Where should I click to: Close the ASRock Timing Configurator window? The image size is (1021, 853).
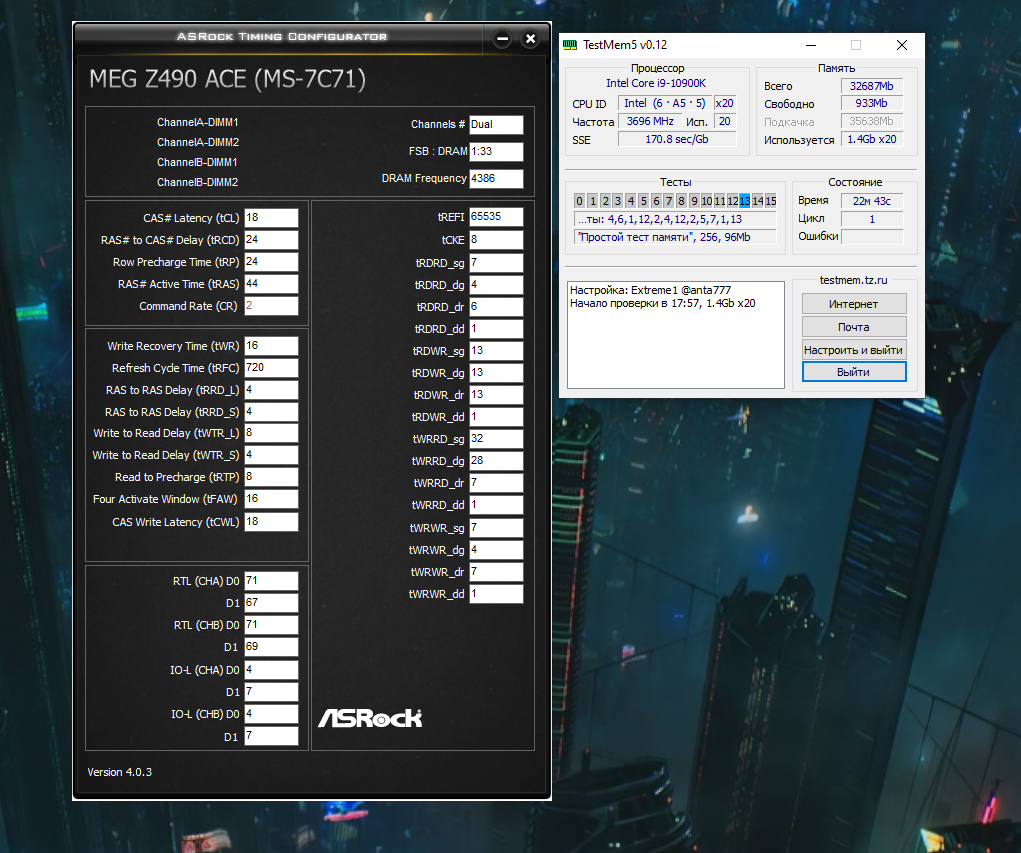click(531, 39)
